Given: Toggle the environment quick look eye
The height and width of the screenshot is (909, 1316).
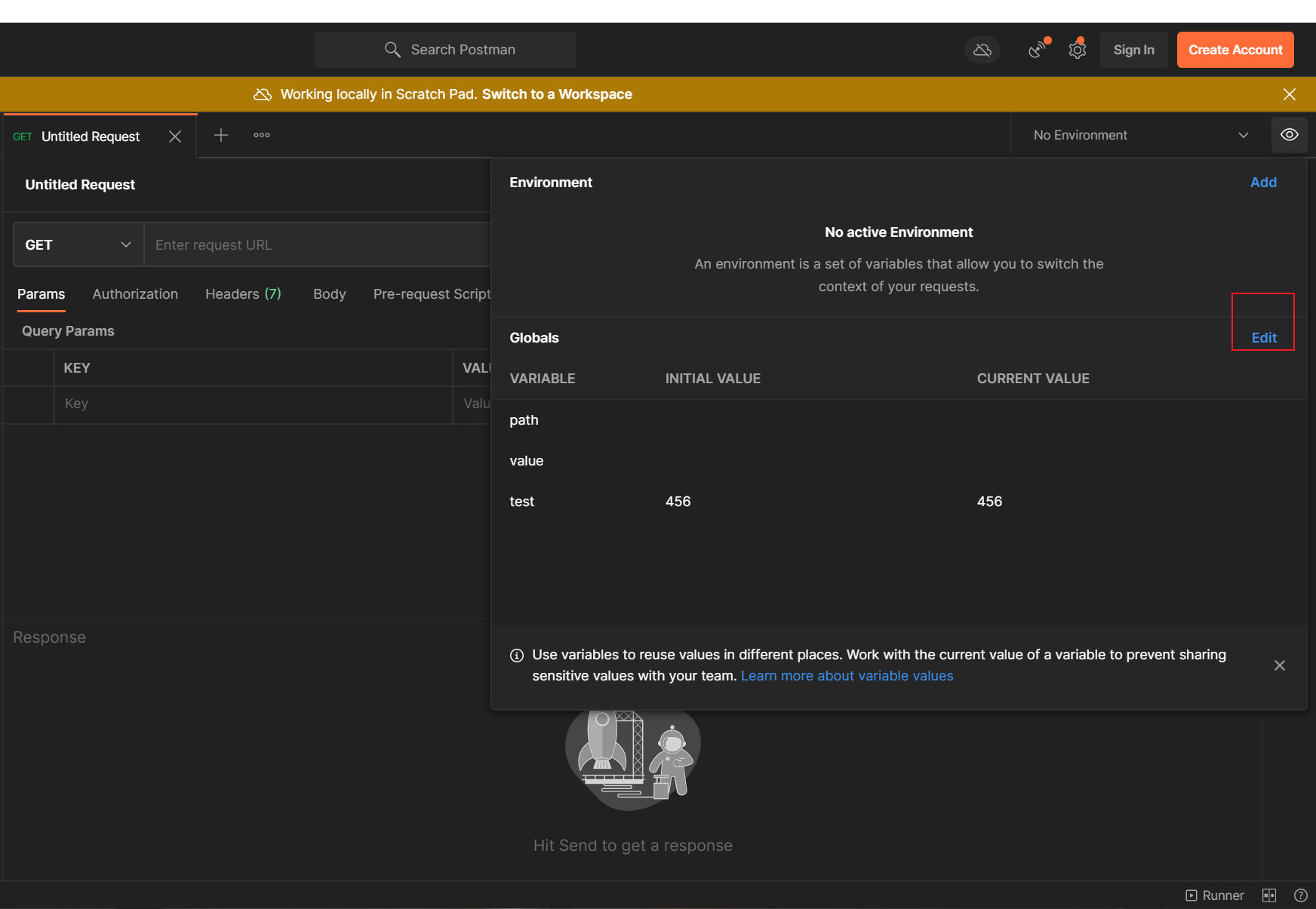Looking at the screenshot, I should tap(1290, 135).
